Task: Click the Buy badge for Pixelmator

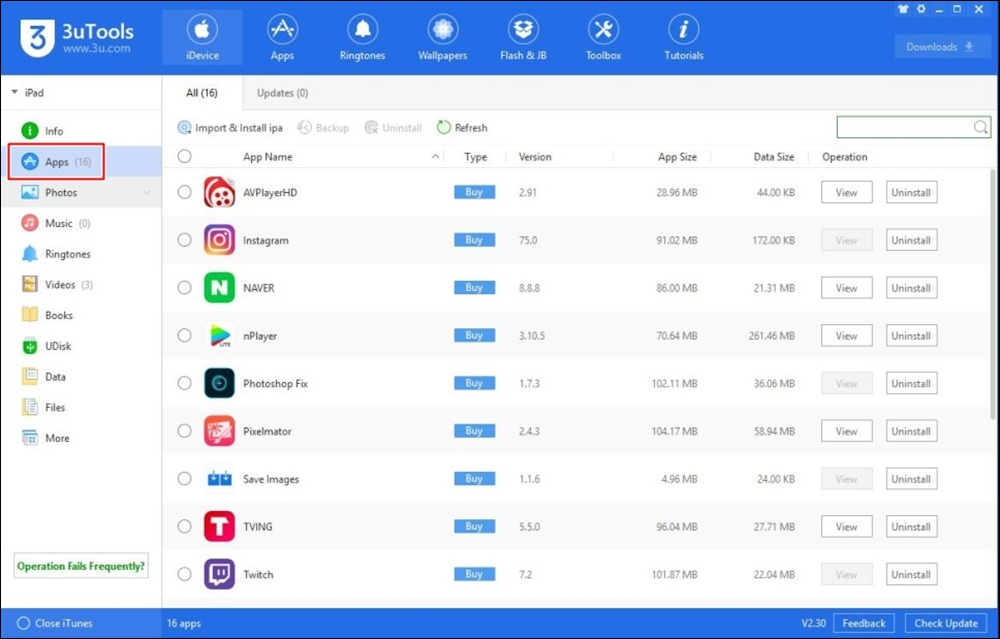Action: pos(474,431)
